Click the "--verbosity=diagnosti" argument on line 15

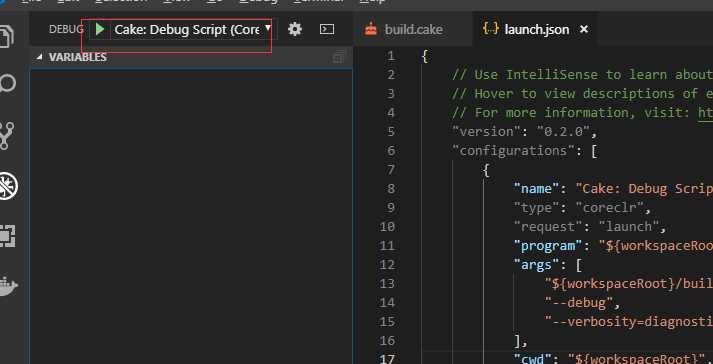pyautogui.click(x=628, y=322)
